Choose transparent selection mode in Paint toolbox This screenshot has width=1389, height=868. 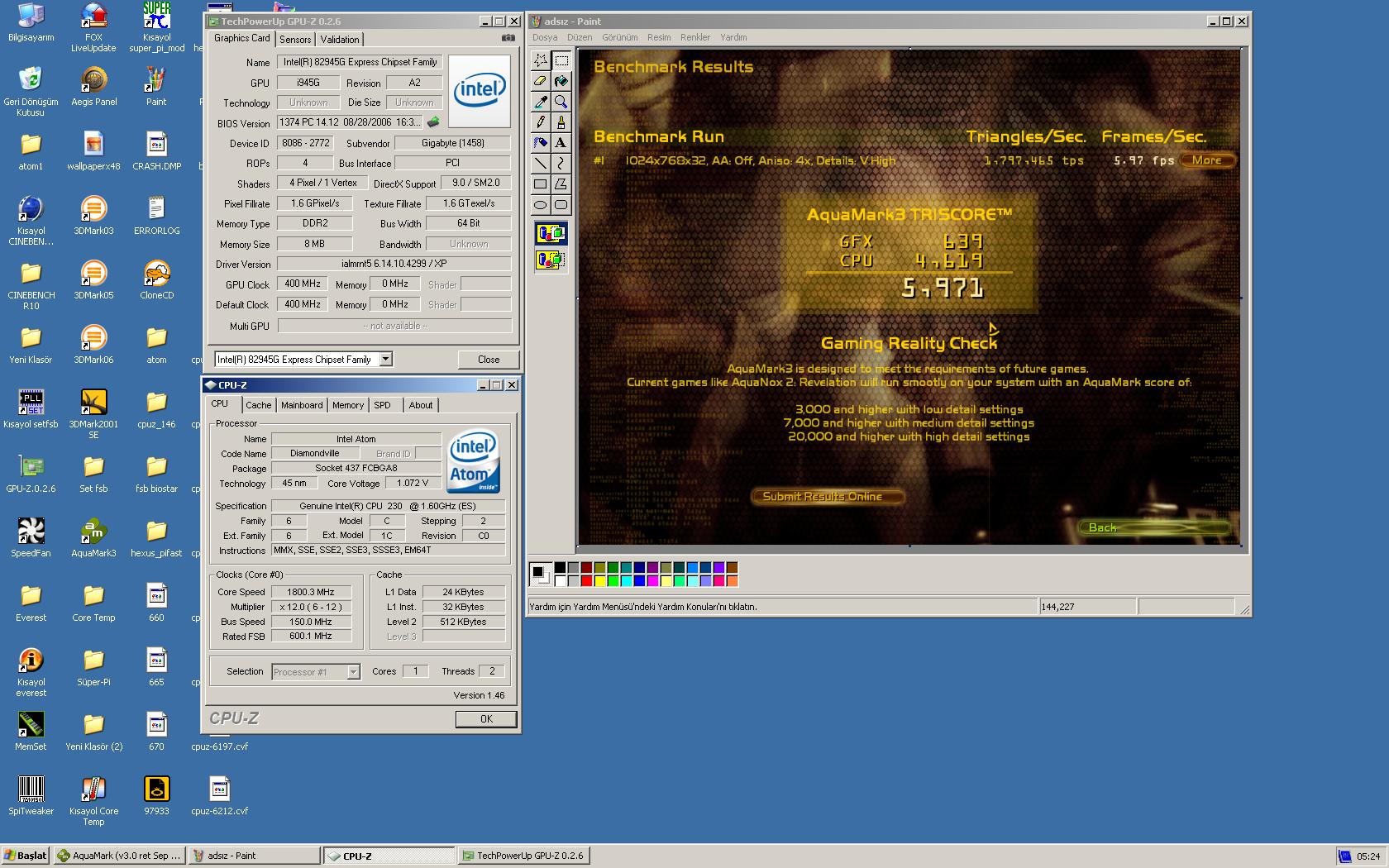tap(551, 260)
